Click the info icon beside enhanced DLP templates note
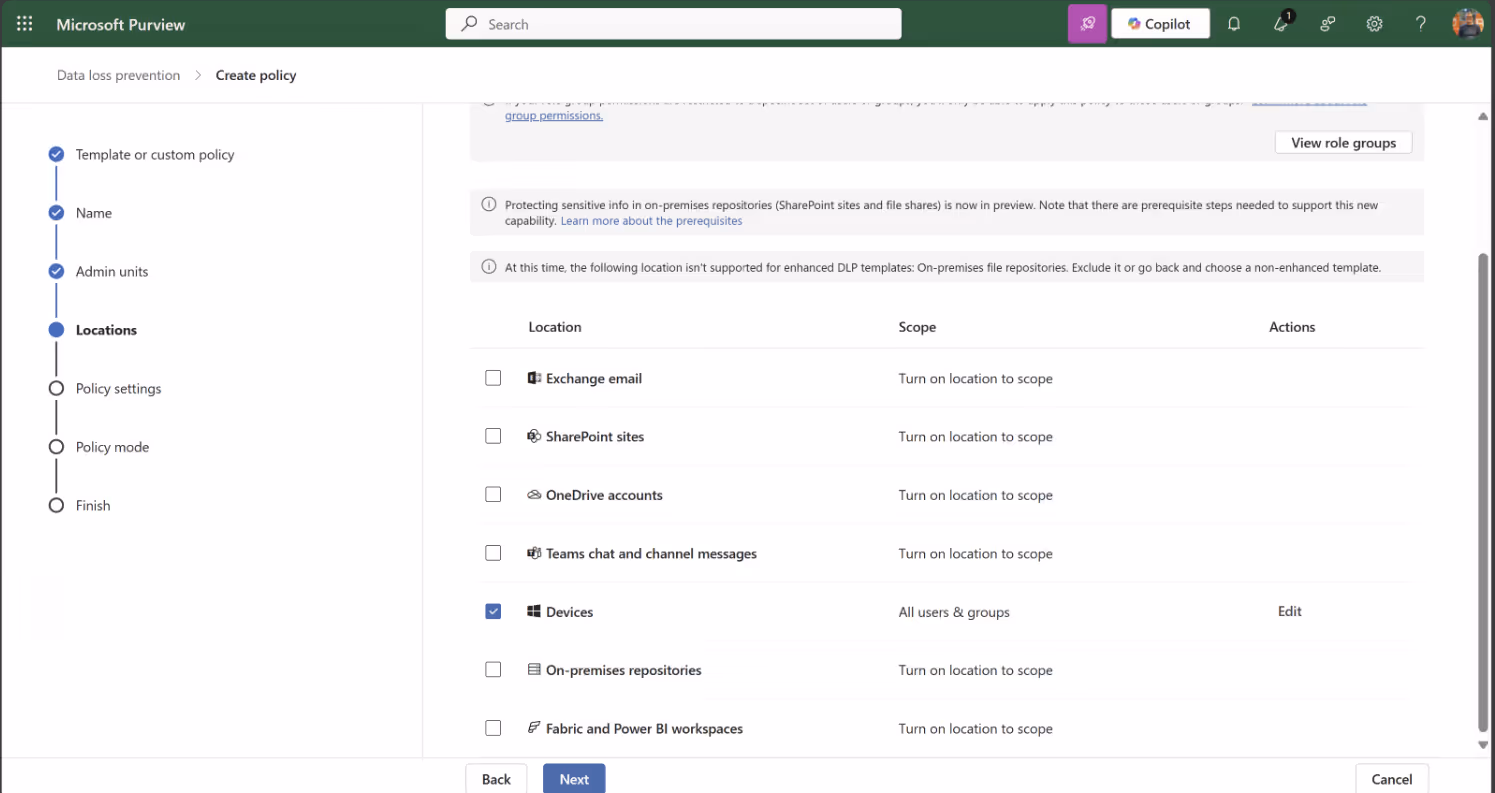Viewport: 1495px width, 793px height. 489,267
